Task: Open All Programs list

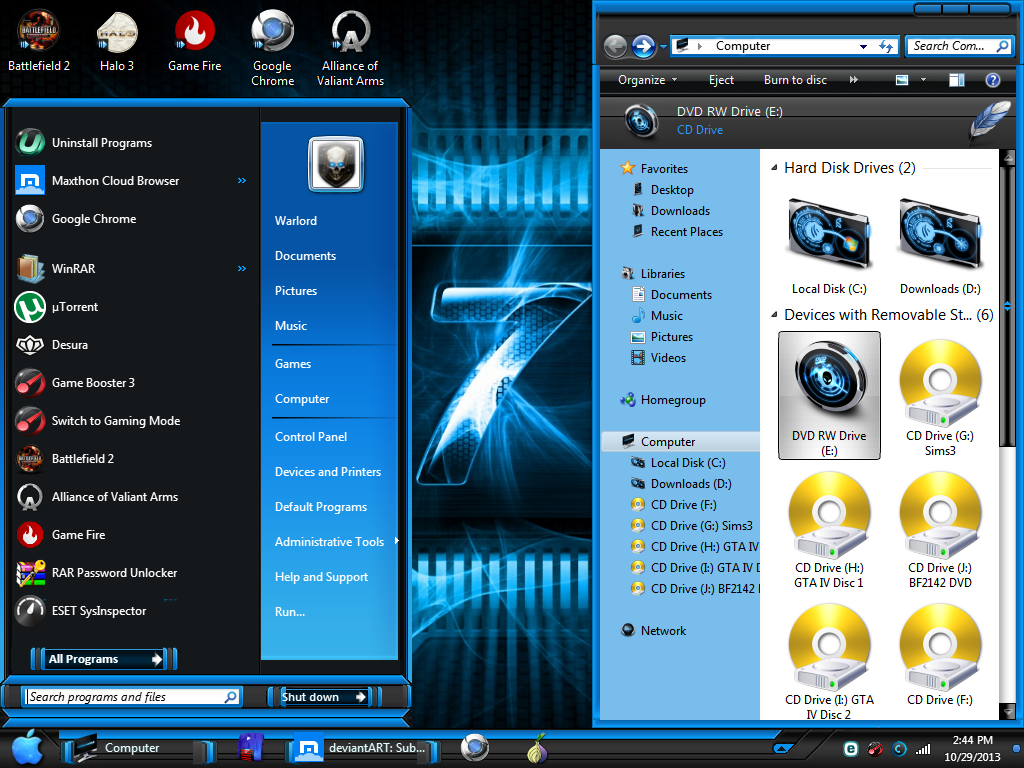Action: tap(104, 659)
